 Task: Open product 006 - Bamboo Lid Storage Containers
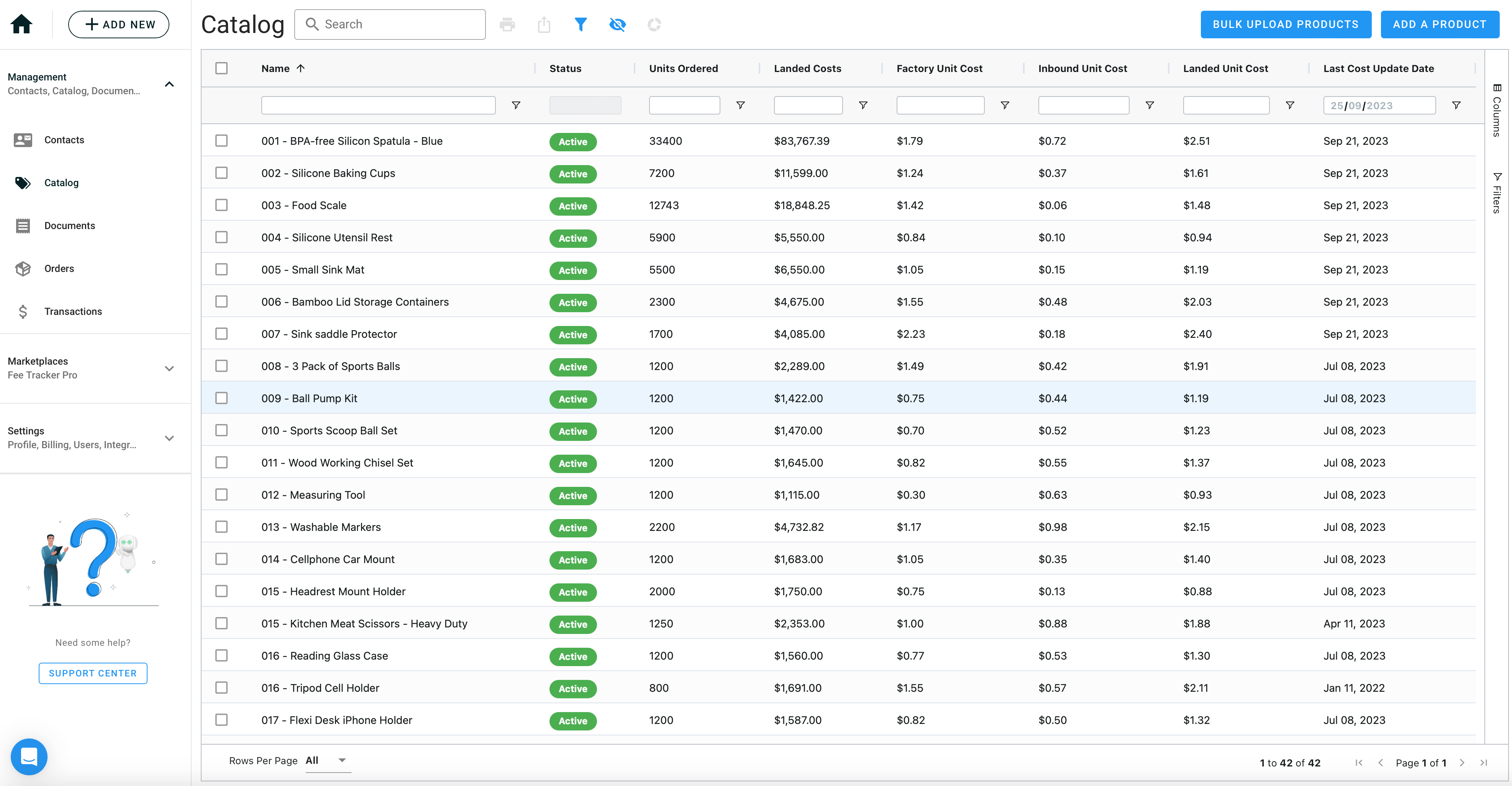354,301
